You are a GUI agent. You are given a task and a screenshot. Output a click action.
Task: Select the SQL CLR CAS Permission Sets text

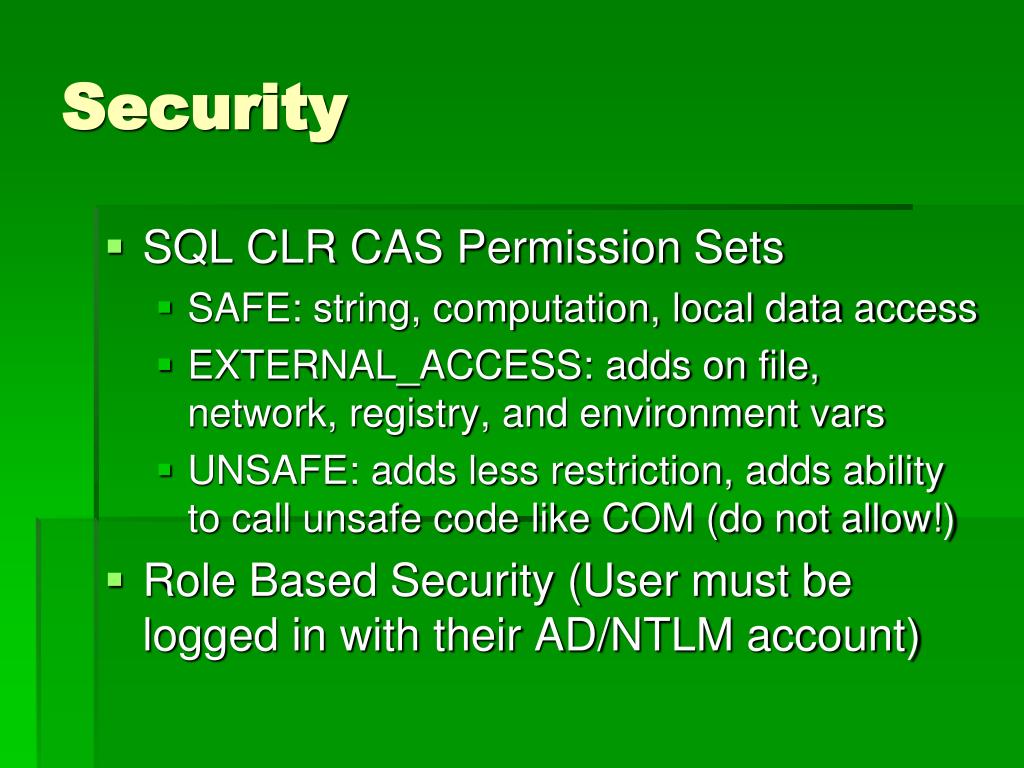click(x=463, y=248)
